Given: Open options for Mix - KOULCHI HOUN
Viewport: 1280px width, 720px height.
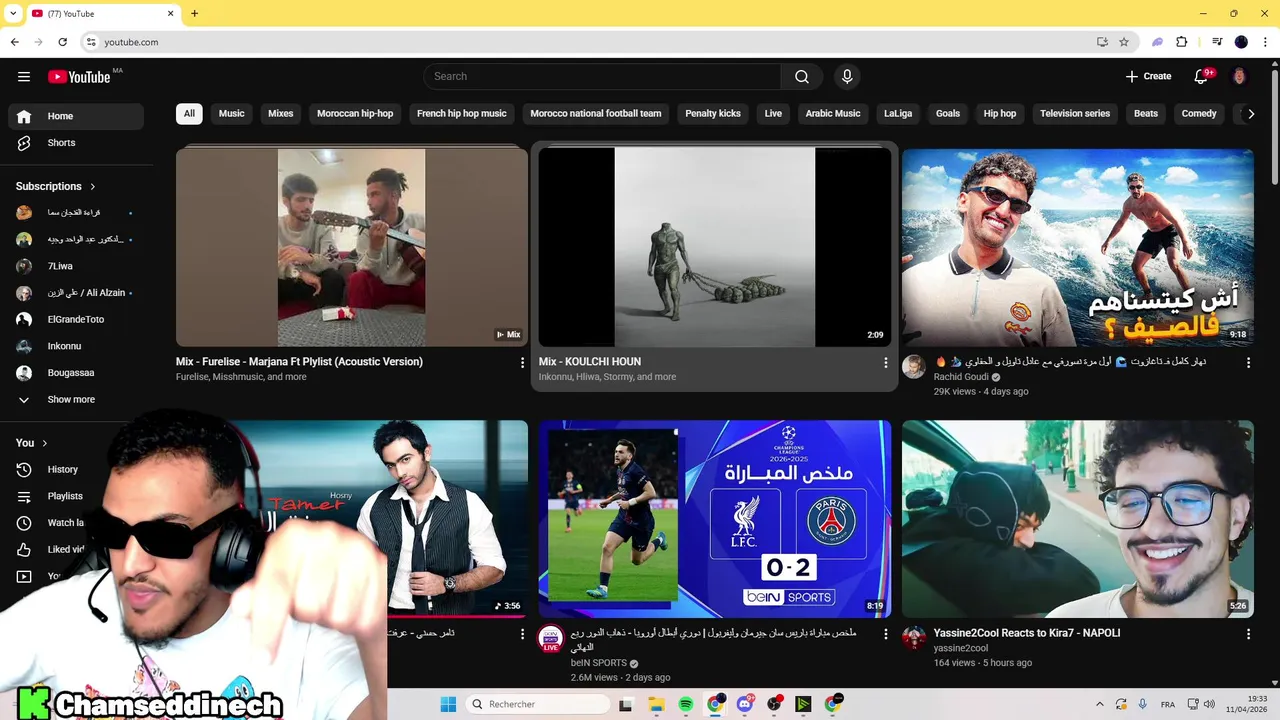Looking at the screenshot, I should [885, 363].
